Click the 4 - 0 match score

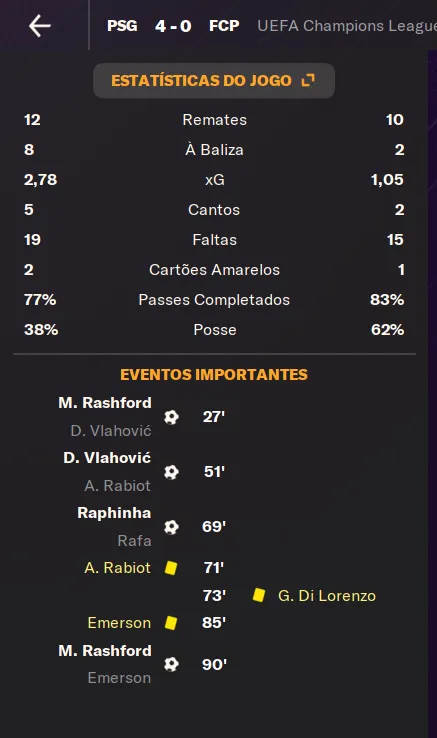pyautogui.click(x=173, y=26)
